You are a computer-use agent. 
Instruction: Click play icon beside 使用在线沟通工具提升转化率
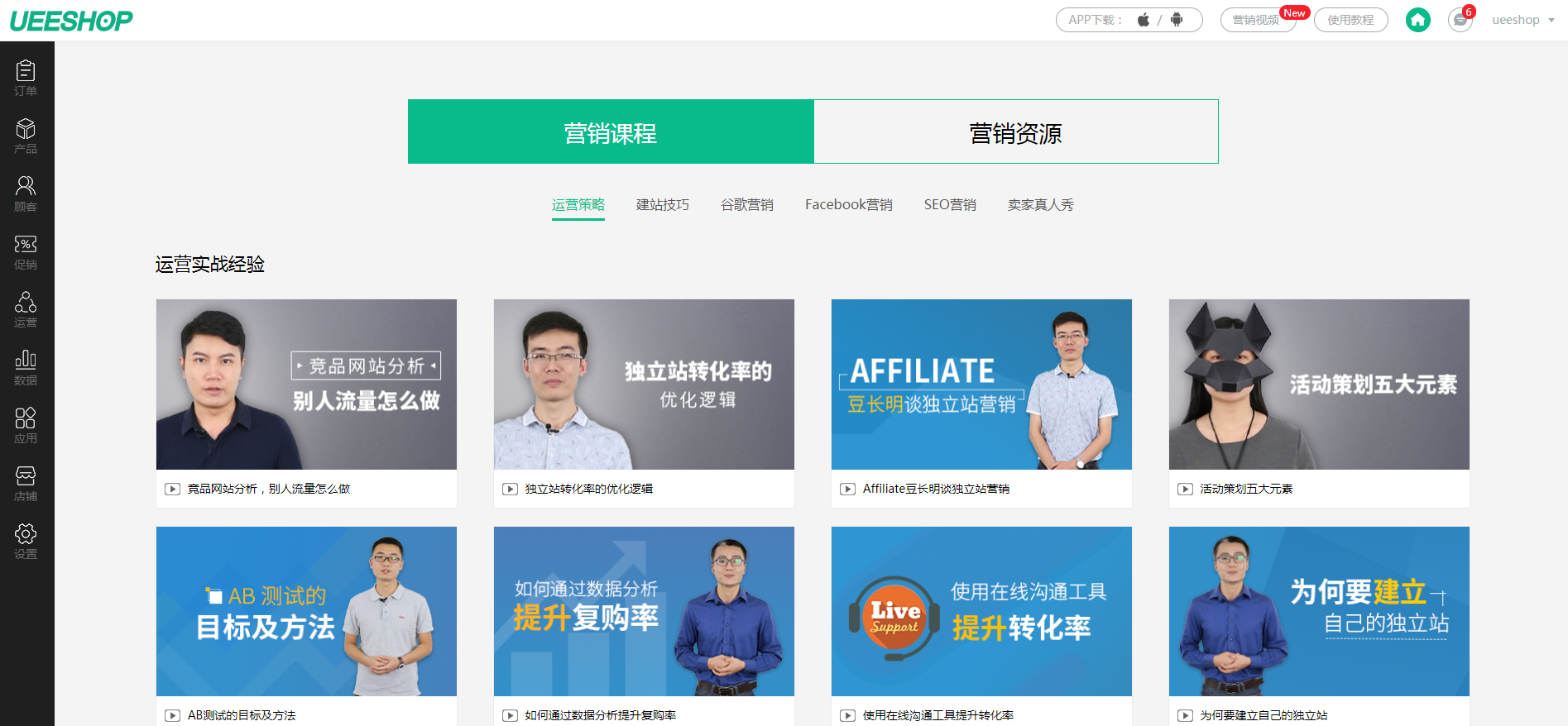(848, 715)
